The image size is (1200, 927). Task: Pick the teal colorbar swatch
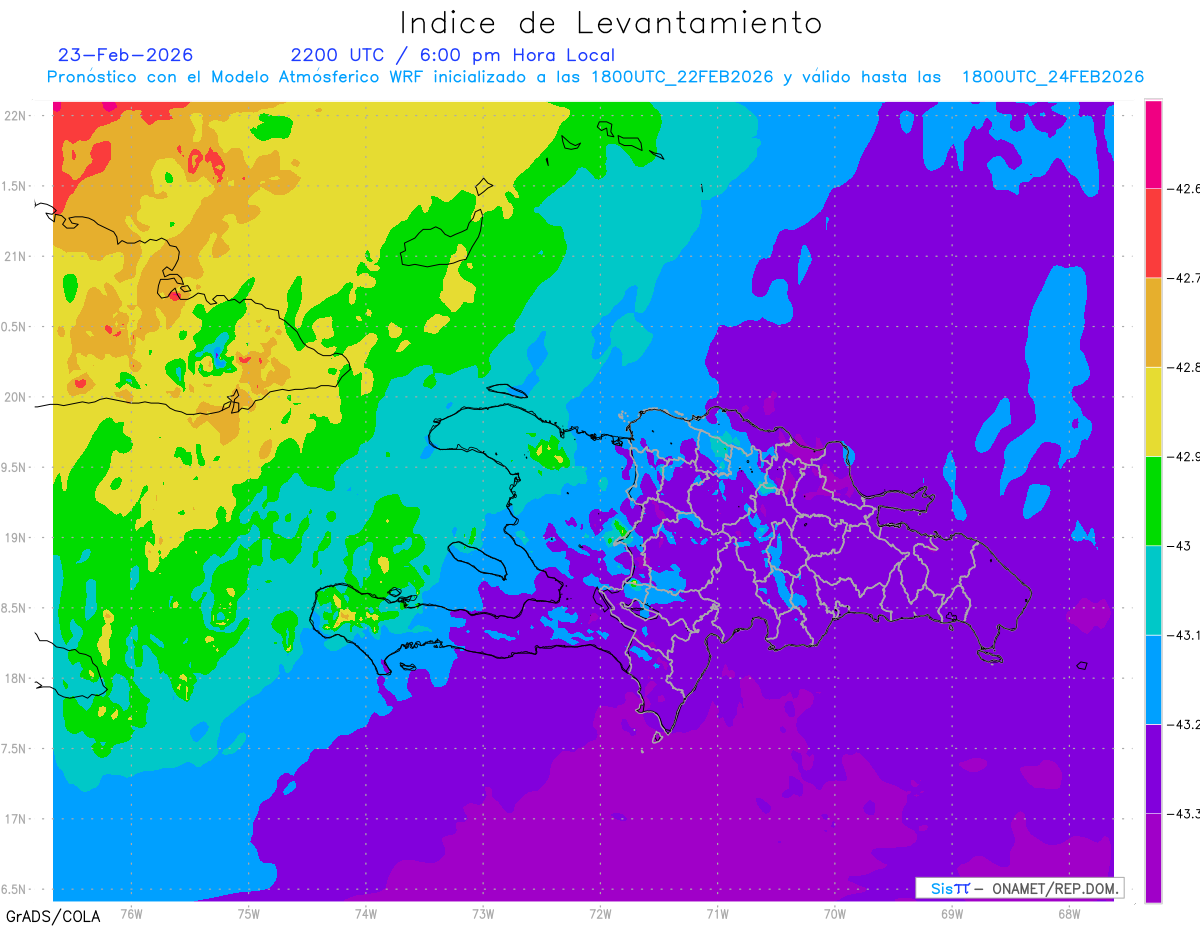point(1153,590)
